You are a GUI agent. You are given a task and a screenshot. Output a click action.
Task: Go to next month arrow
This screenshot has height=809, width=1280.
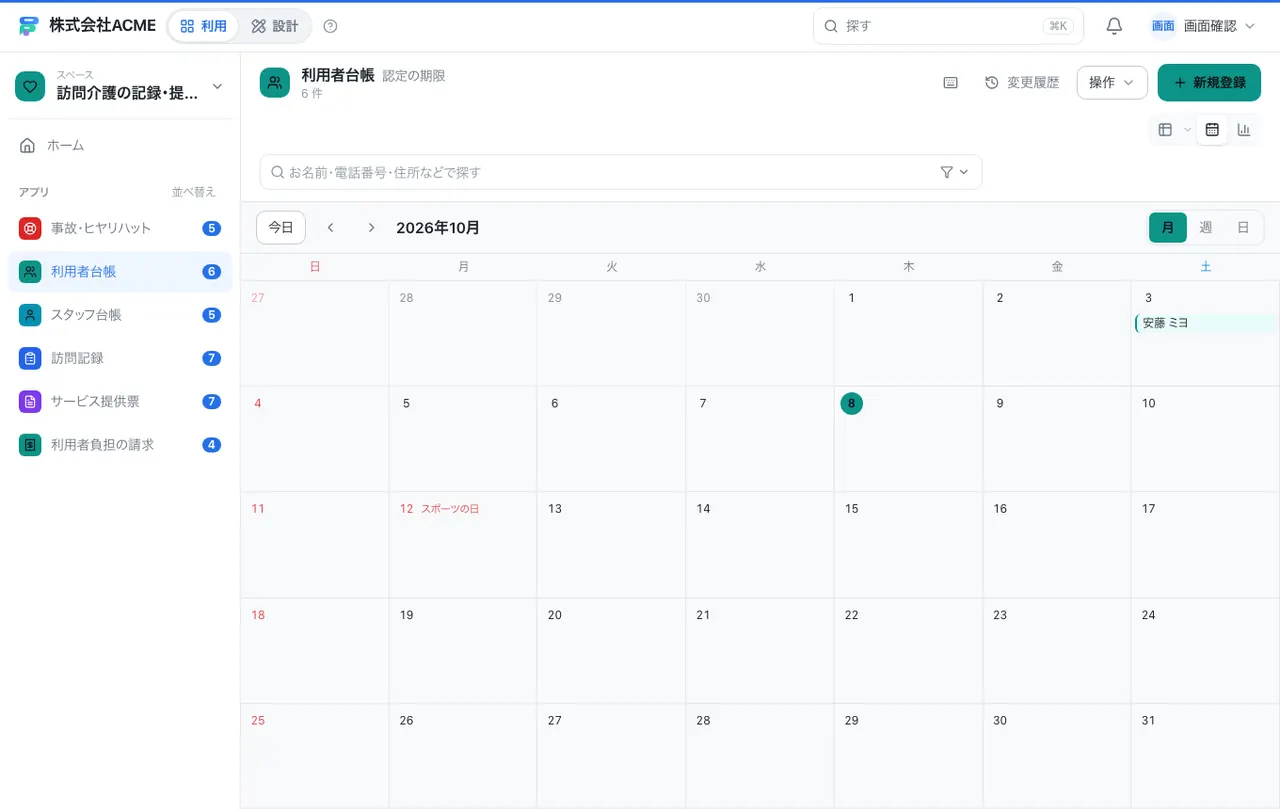point(371,227)
